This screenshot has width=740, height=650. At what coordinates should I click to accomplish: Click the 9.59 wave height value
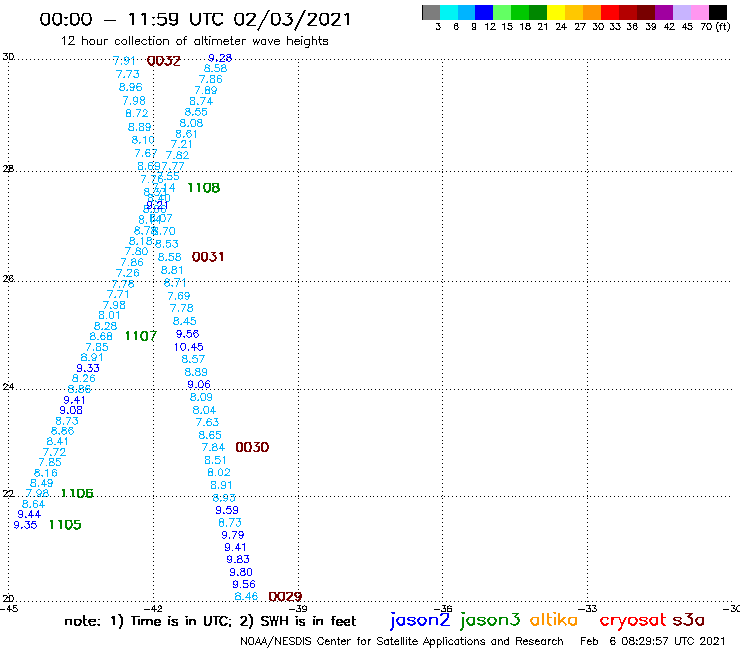coord(227,510)
